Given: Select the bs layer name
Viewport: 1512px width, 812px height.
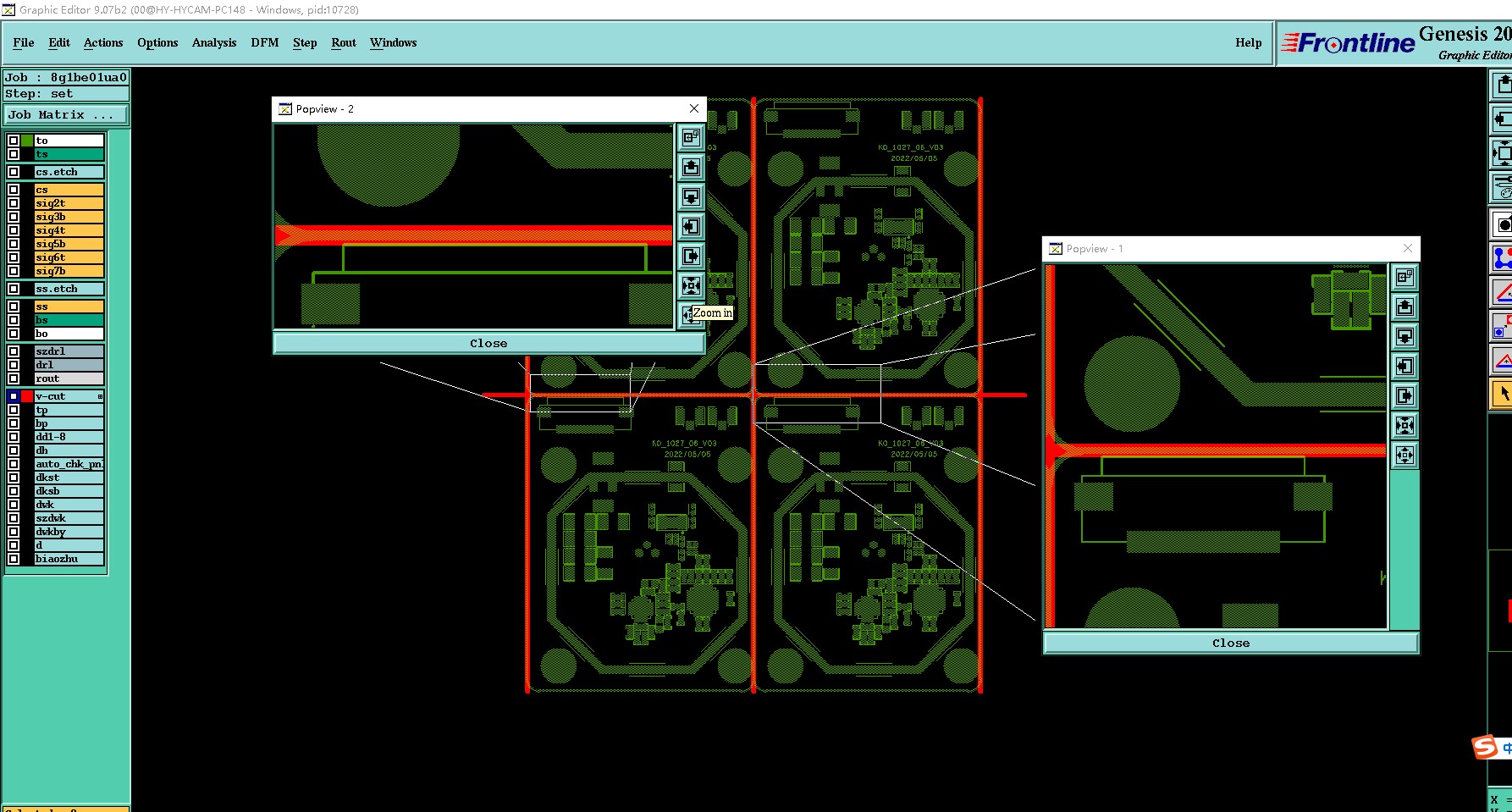Looking at the screenshot, I should 69,320.
